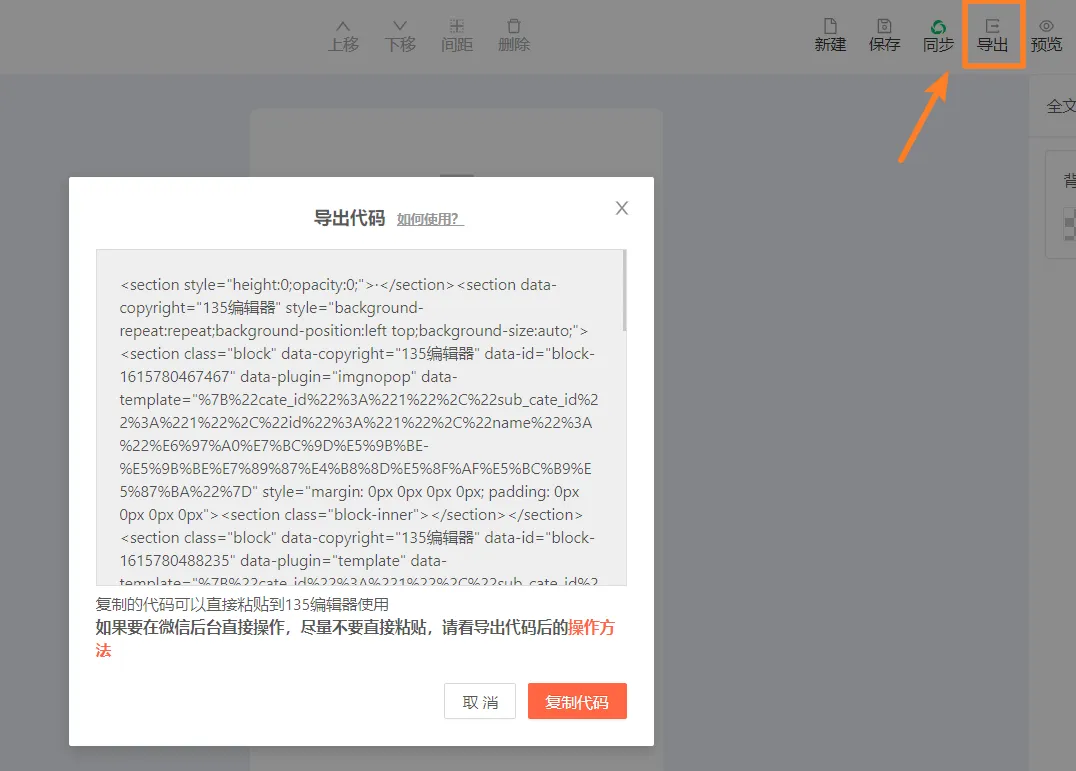Open the 导出 export function
The width and height of the screenshot is (1076, 771).
pyautogui.click(x=992, y=36)
